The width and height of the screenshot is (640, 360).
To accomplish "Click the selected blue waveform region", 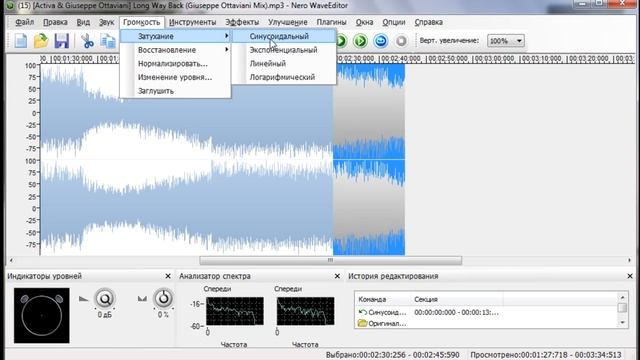I will pyautogui.click(x=369, y=159).
